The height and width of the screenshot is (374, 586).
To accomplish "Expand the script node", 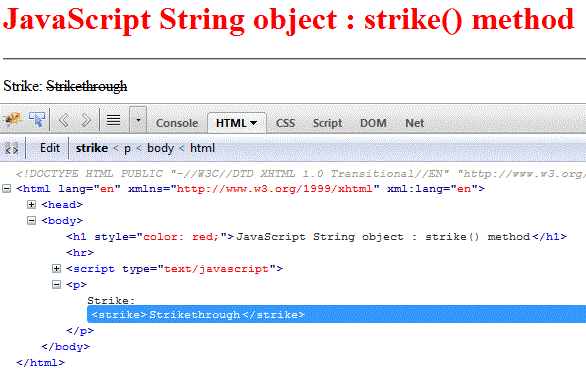I will 56,268.
